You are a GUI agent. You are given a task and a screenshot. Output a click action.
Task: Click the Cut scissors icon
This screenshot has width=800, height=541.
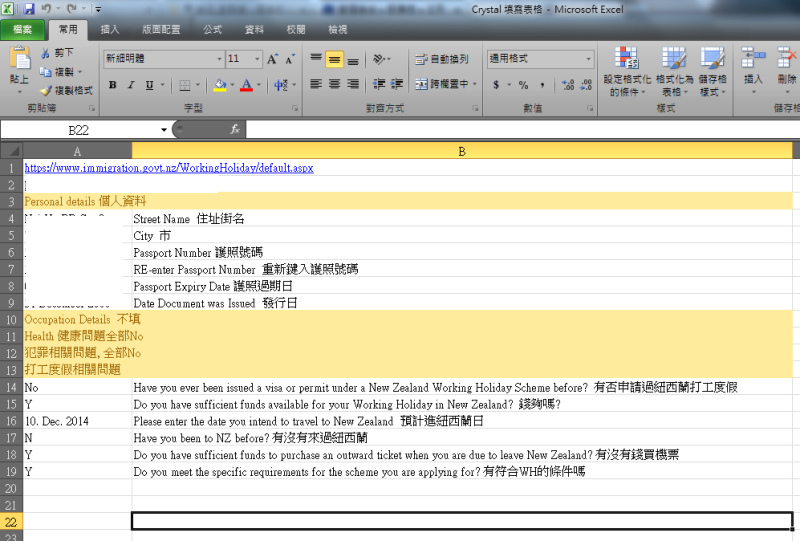coord(45,53)
